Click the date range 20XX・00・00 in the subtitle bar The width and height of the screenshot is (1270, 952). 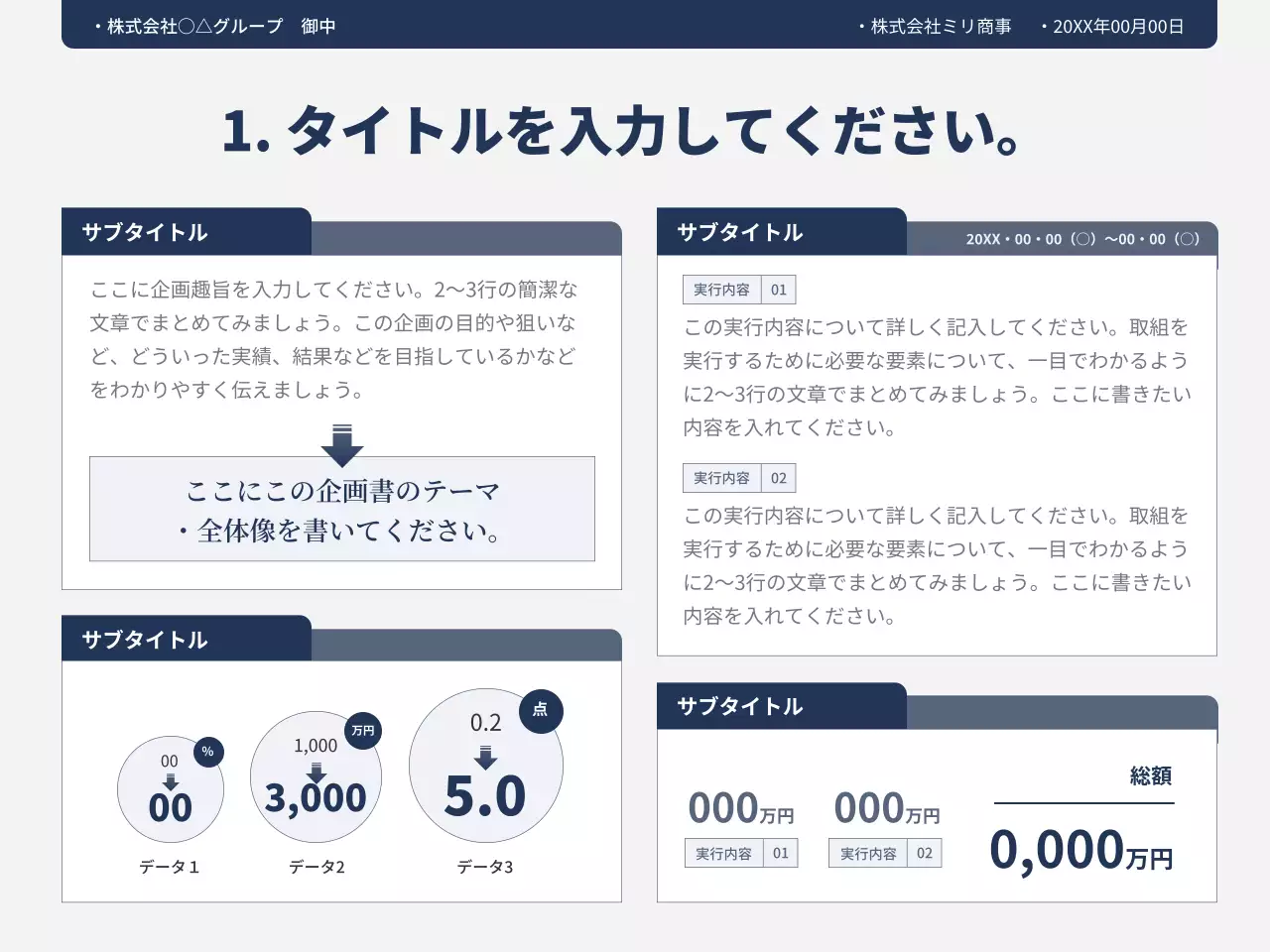[1082, 239]
